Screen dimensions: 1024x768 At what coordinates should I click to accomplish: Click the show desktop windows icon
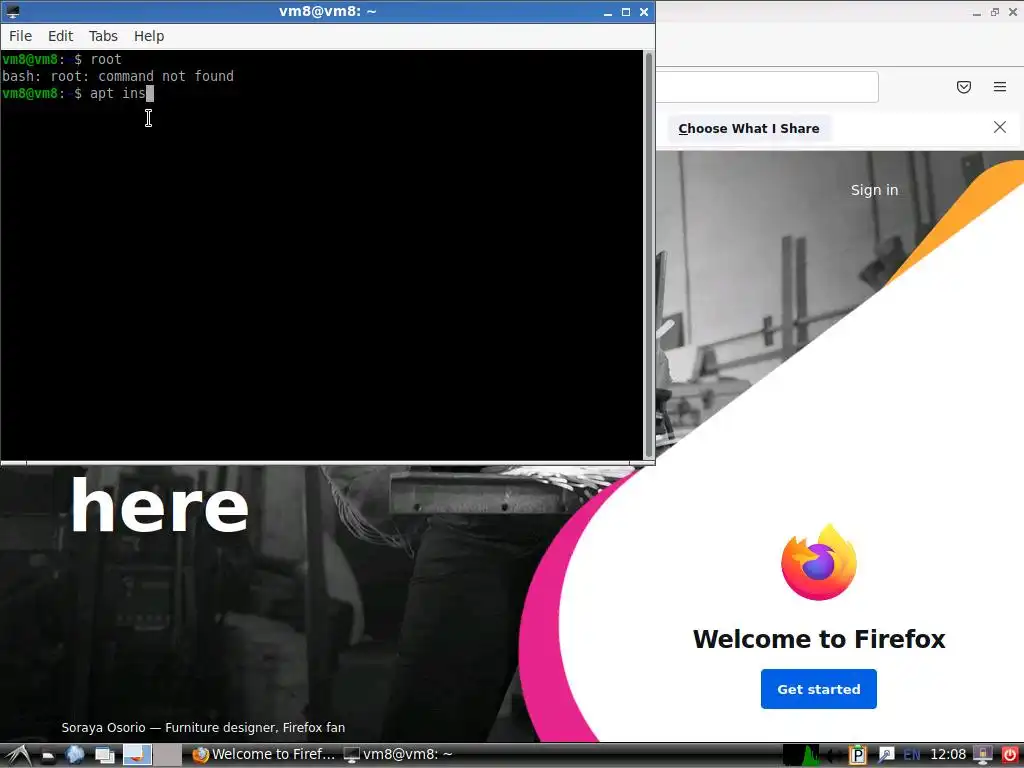click(x=104, y=756)
